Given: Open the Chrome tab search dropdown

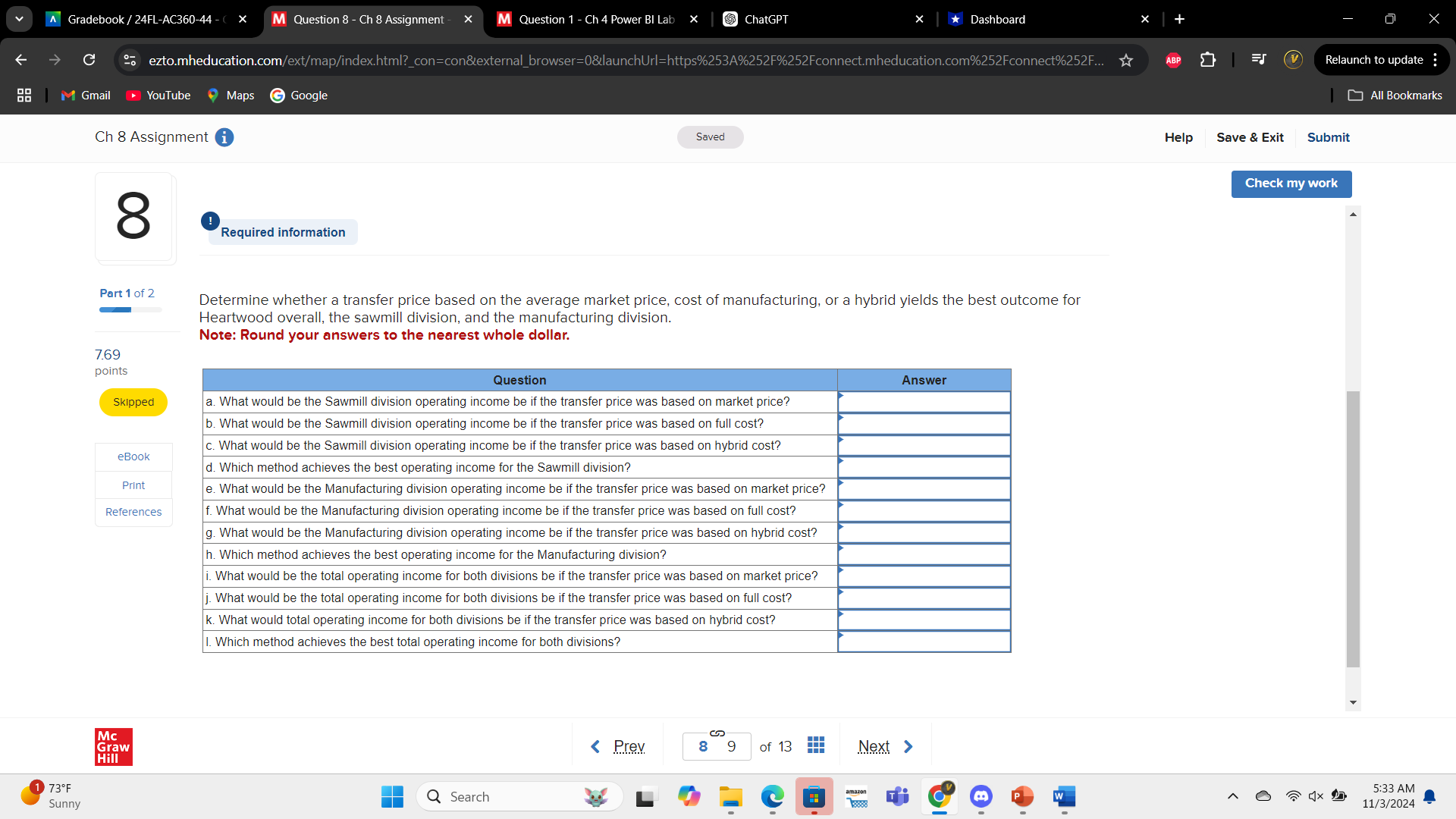Looking at the screenshot, I should click(19, 19).
